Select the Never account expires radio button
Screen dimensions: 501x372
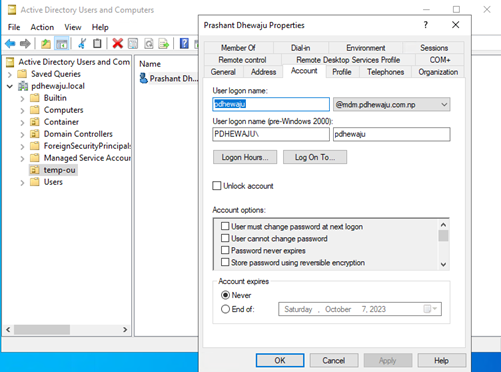(x=225, y=295)
